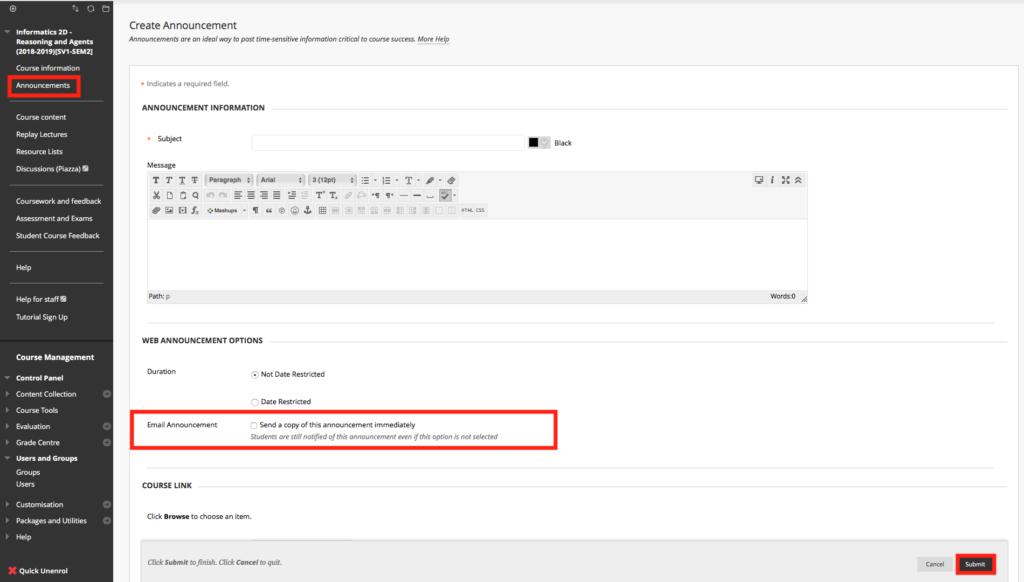Expand the Content Collection section
Viewport: 1024px width, 582px height.
click(7, 394)
